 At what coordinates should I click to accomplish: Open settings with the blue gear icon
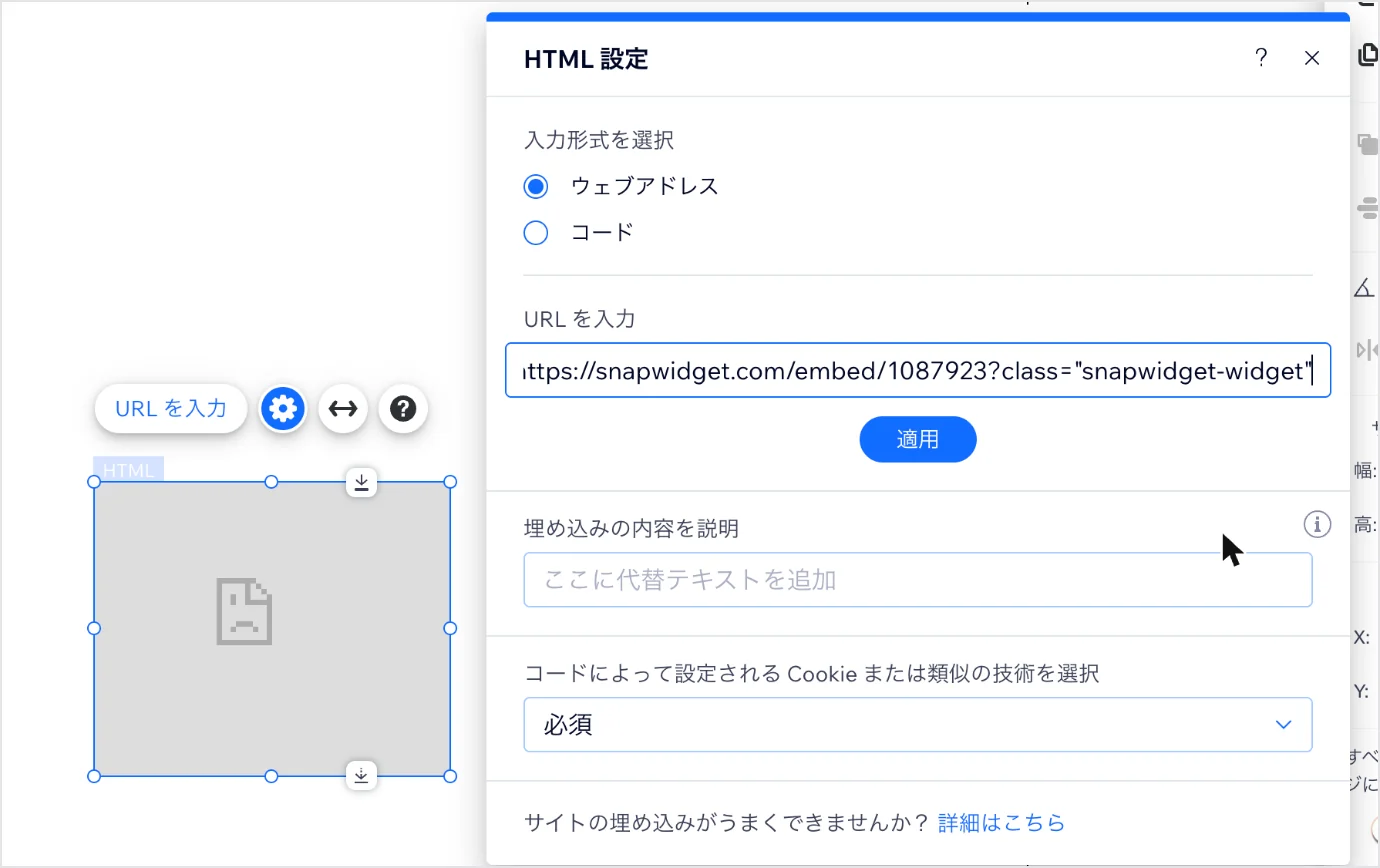click(283, 409)
